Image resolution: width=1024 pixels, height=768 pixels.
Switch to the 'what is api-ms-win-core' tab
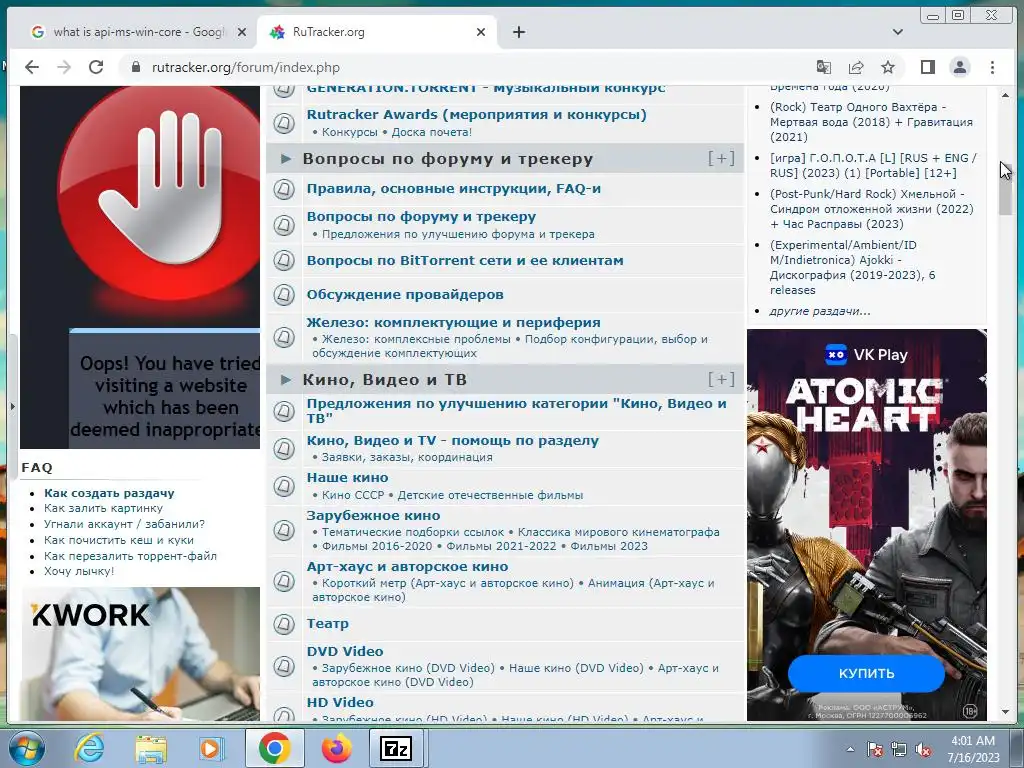point(138,32)
